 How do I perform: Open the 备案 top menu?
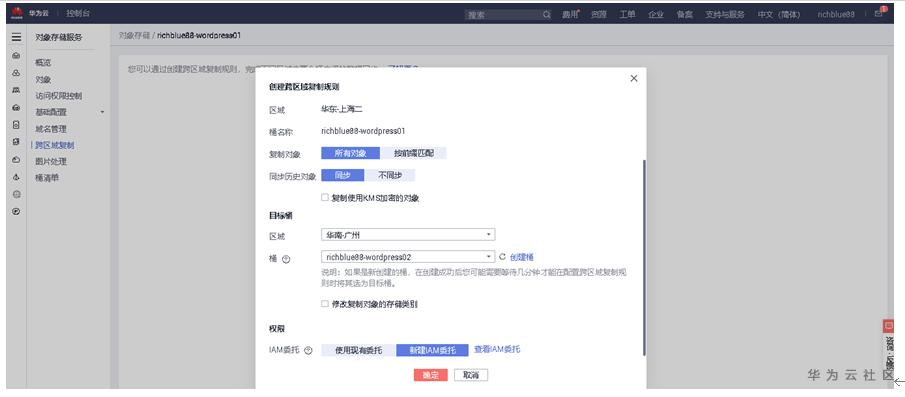(x=685, y=15)
